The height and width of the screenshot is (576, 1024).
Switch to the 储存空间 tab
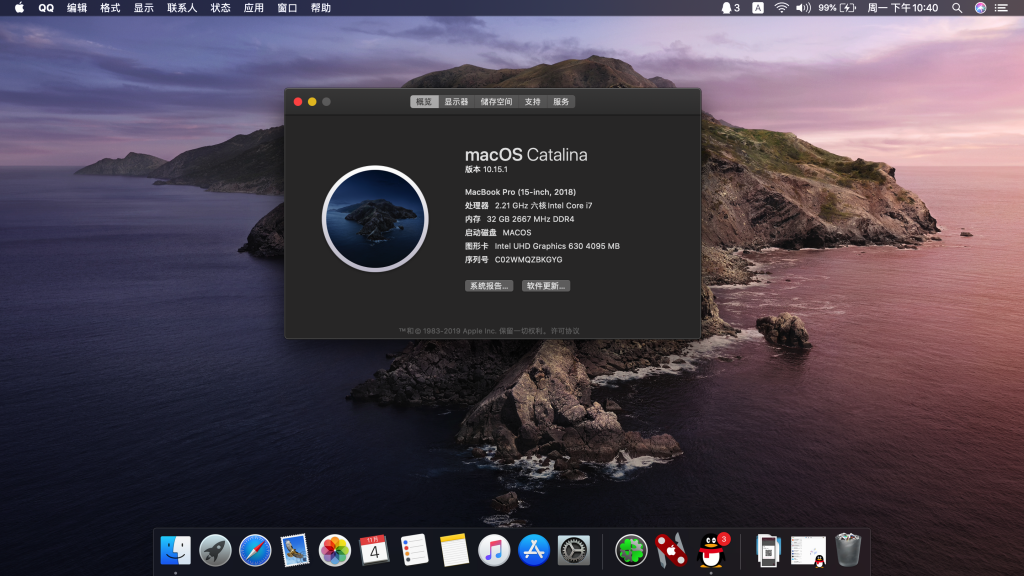coord(496,102)
